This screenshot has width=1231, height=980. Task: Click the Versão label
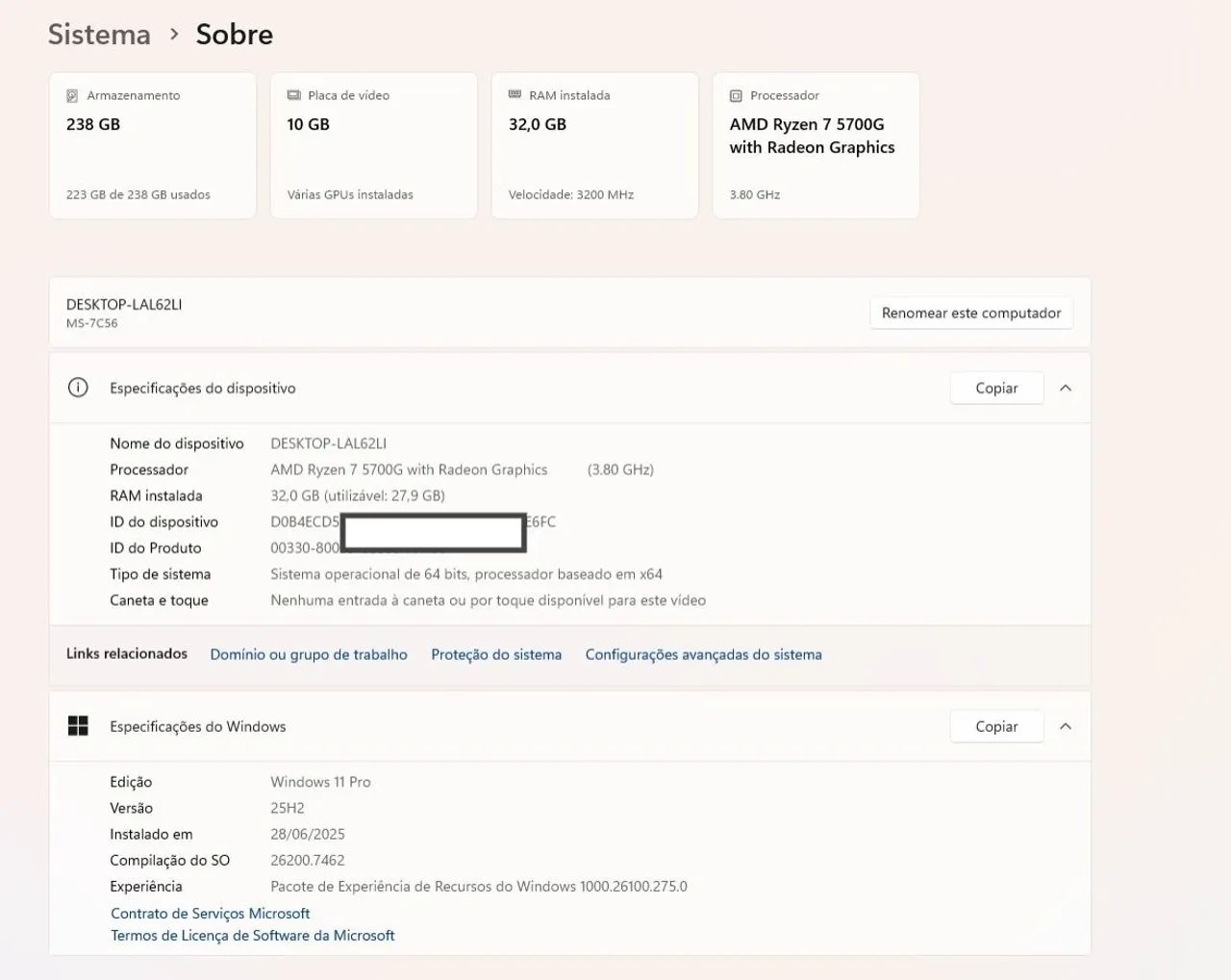132,808
